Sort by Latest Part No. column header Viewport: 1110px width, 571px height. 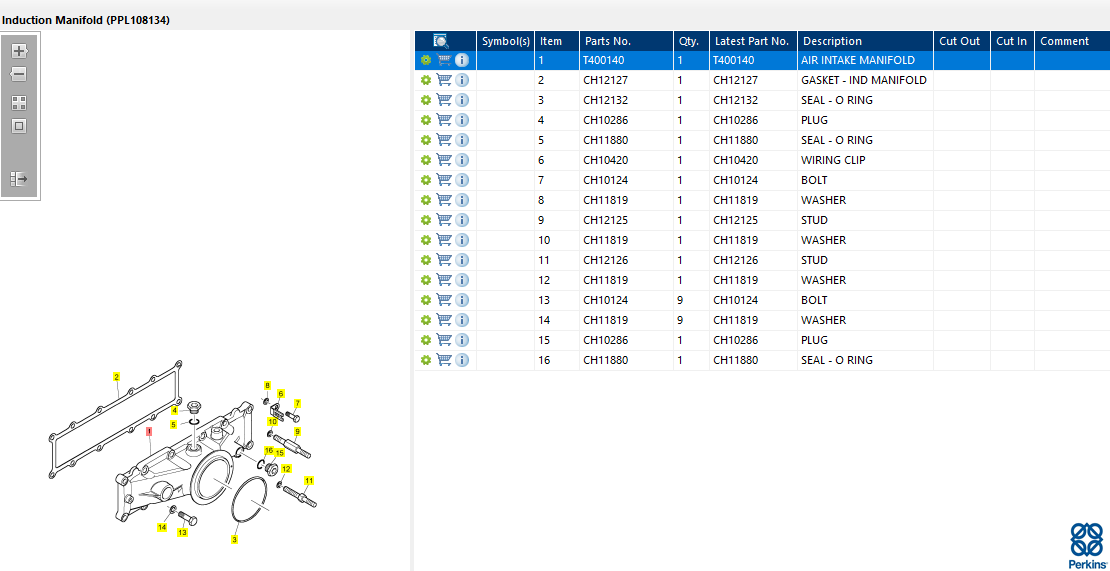click(x=753, y=41)
